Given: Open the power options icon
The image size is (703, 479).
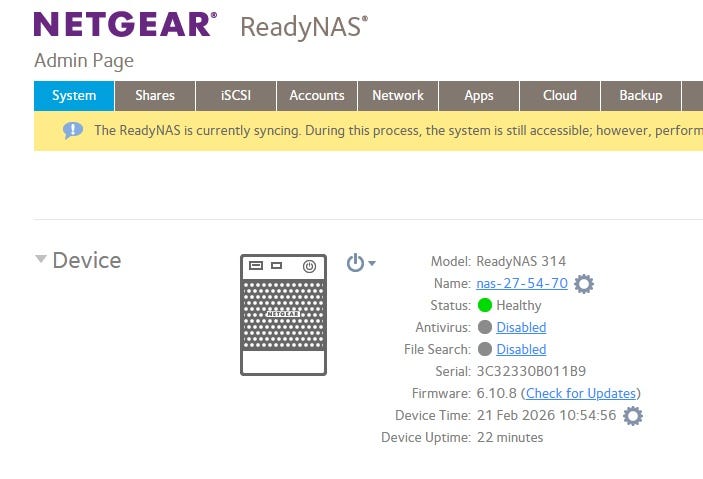Looking at the screenshot, I should tap(355, 263).
